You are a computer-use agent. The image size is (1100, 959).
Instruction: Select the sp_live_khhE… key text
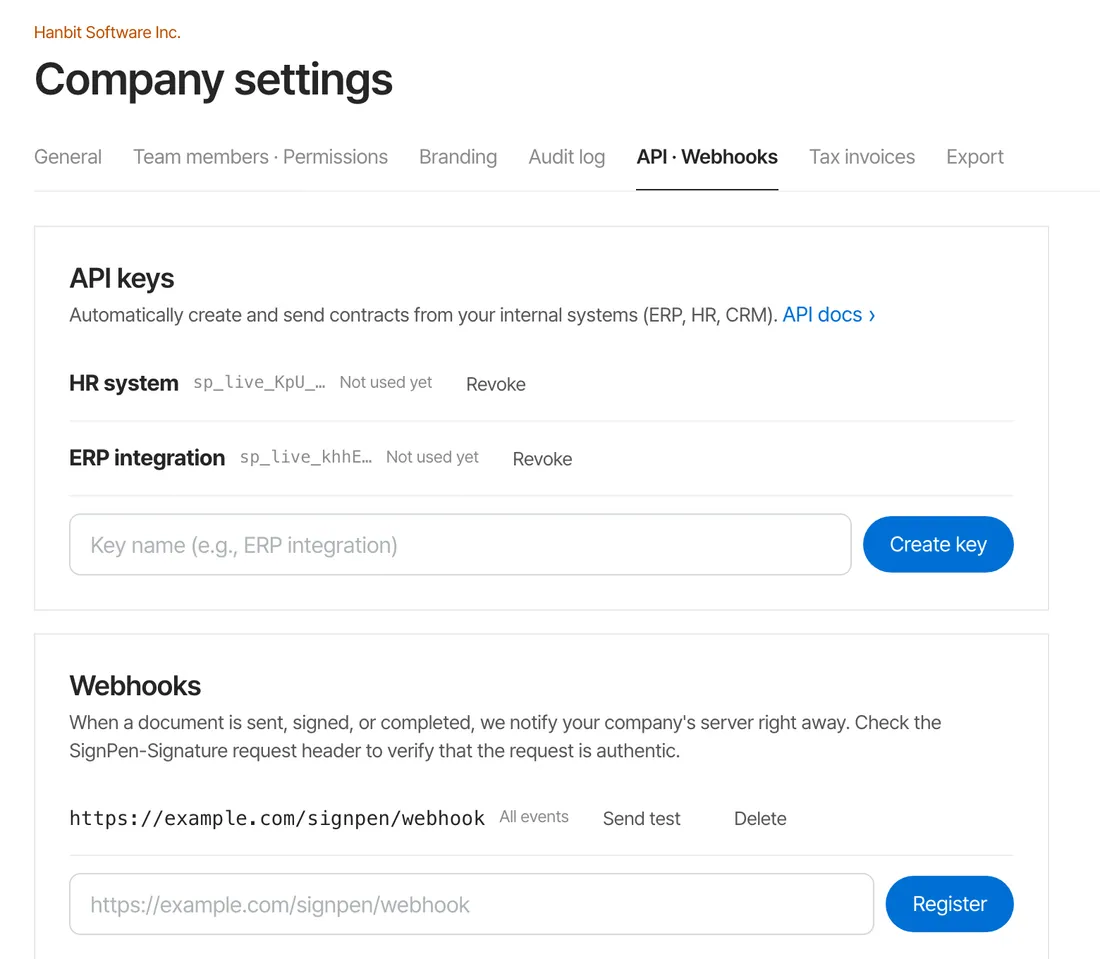click(x=306, y=457)
